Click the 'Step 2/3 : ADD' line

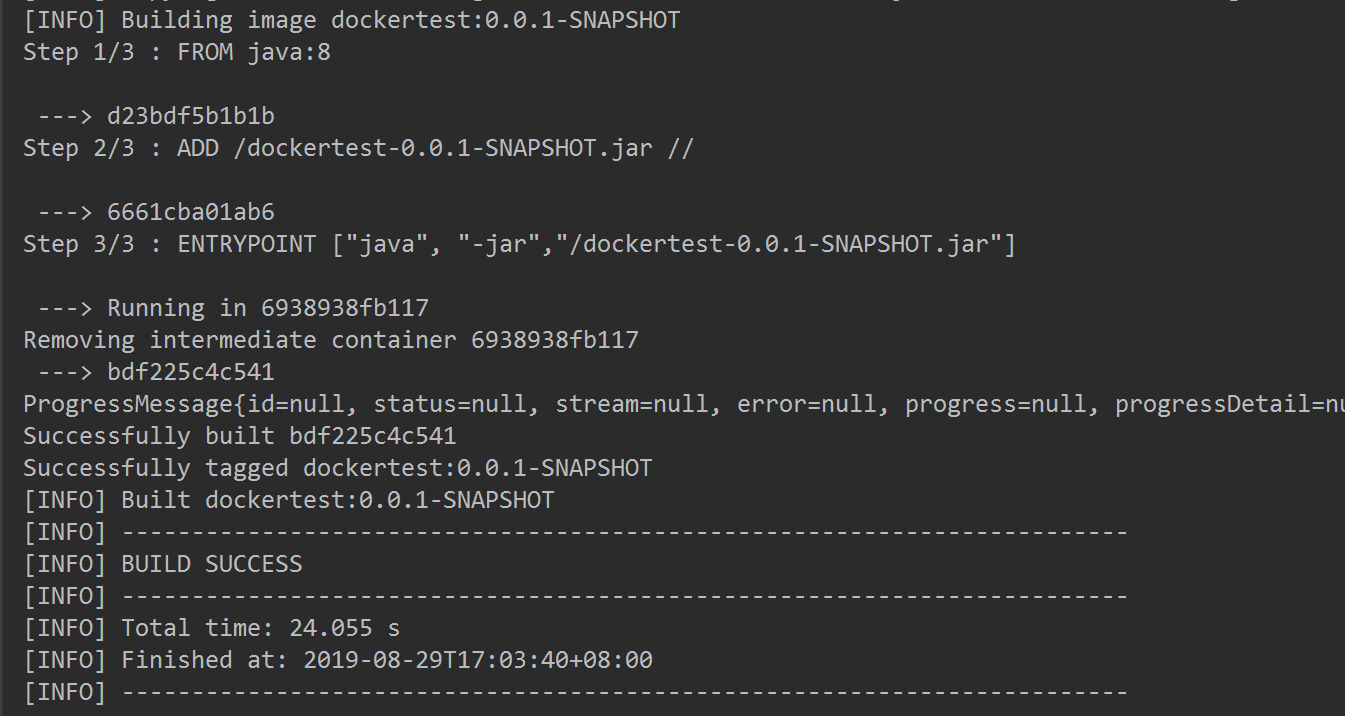click(358, 148)
